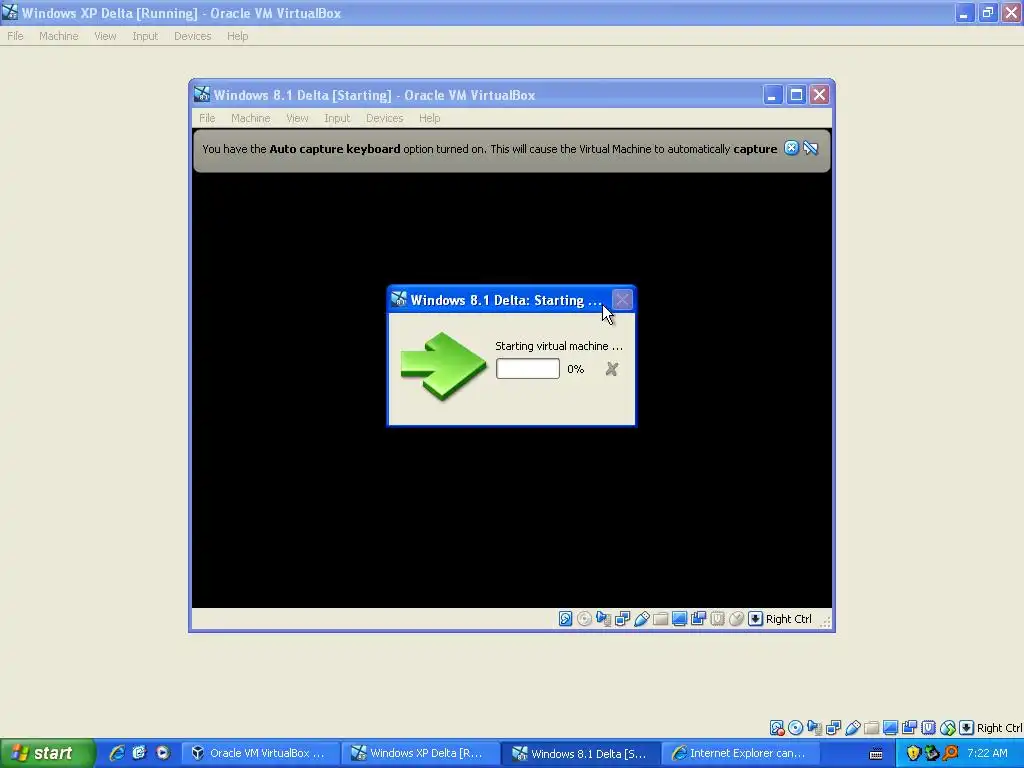The width and height of the screenshot is (1024, 768).
Task: Click the don't-show-again icon on notification bar
Action: pyautogui.click(x=810, y=148)
